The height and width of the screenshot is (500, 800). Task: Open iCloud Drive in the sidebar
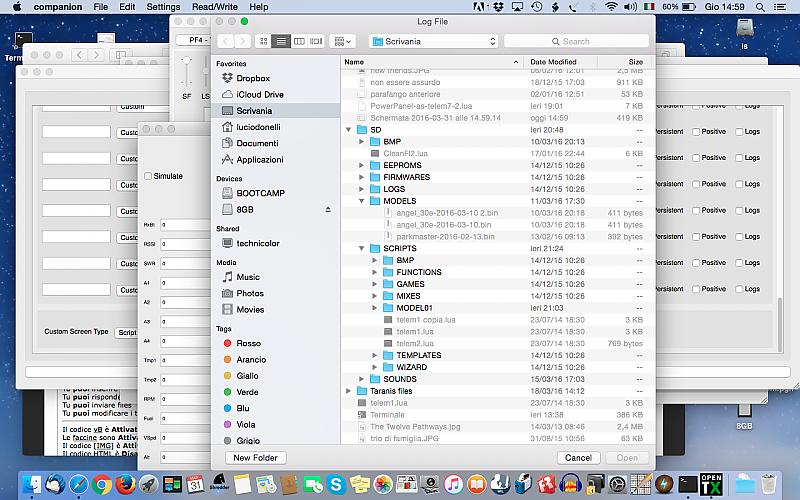pyautogui.click(x=259, y=94)
